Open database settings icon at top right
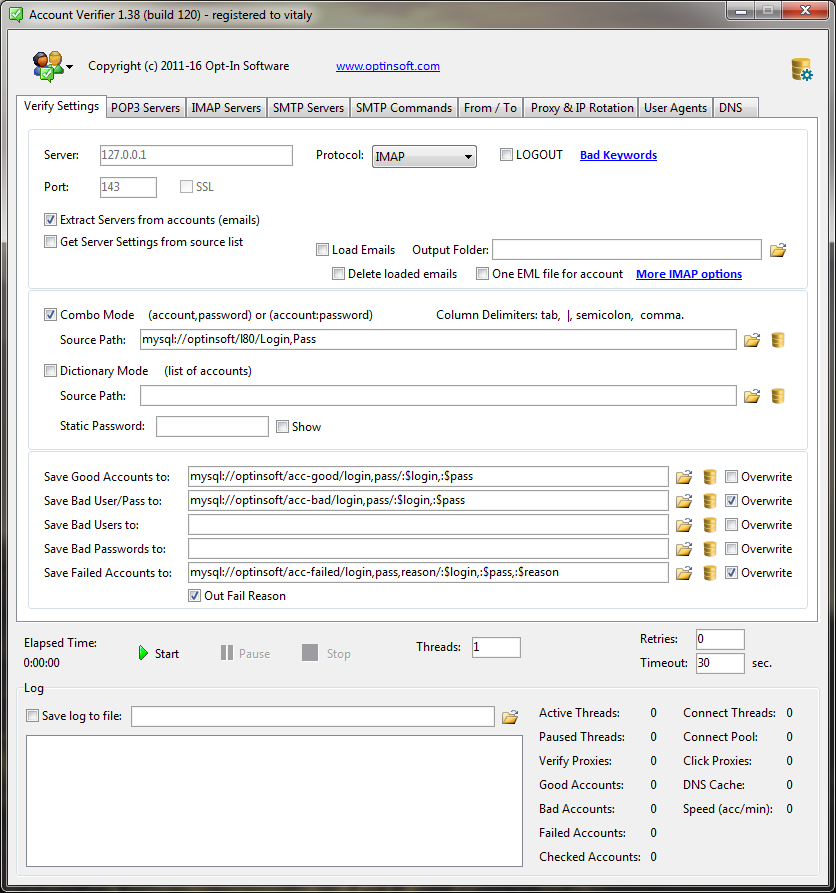 [801, 69]
